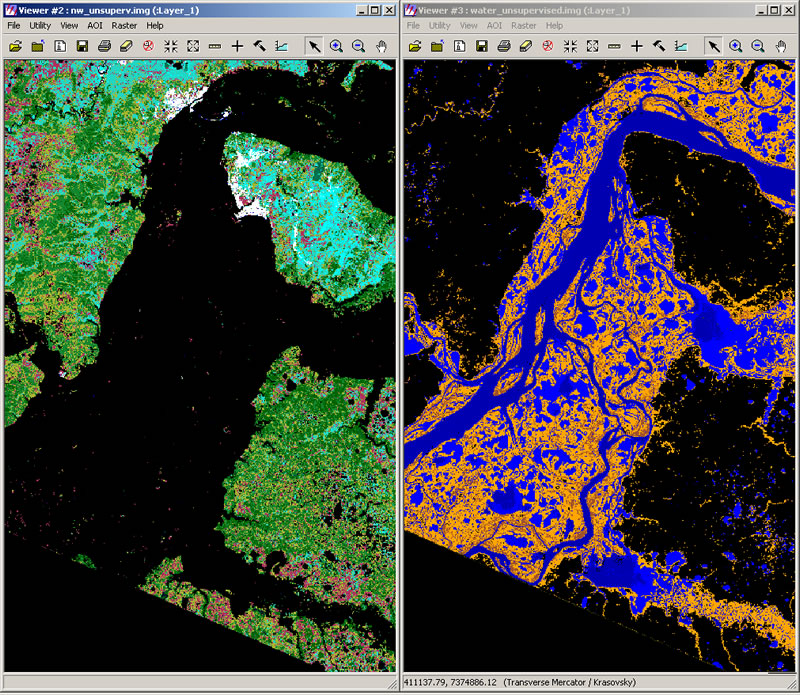
Task: Click the Save icon in Viewer #2
Action: [x=82, y=46]
